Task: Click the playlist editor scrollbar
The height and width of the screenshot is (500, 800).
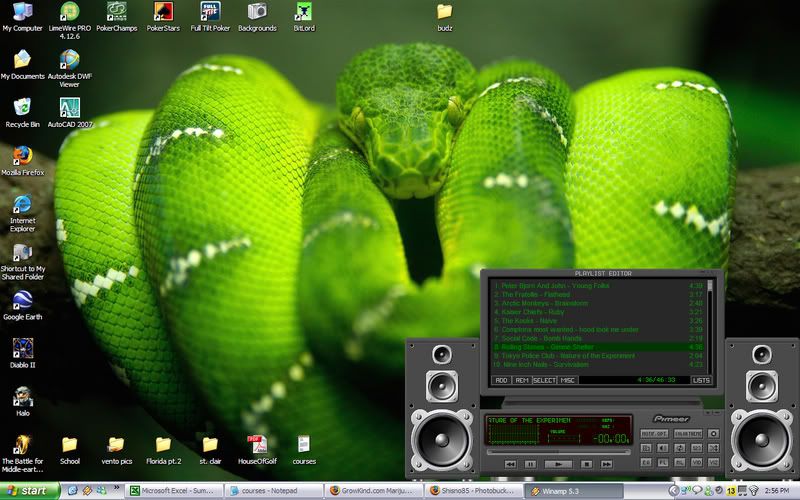Action: (710, 325)
